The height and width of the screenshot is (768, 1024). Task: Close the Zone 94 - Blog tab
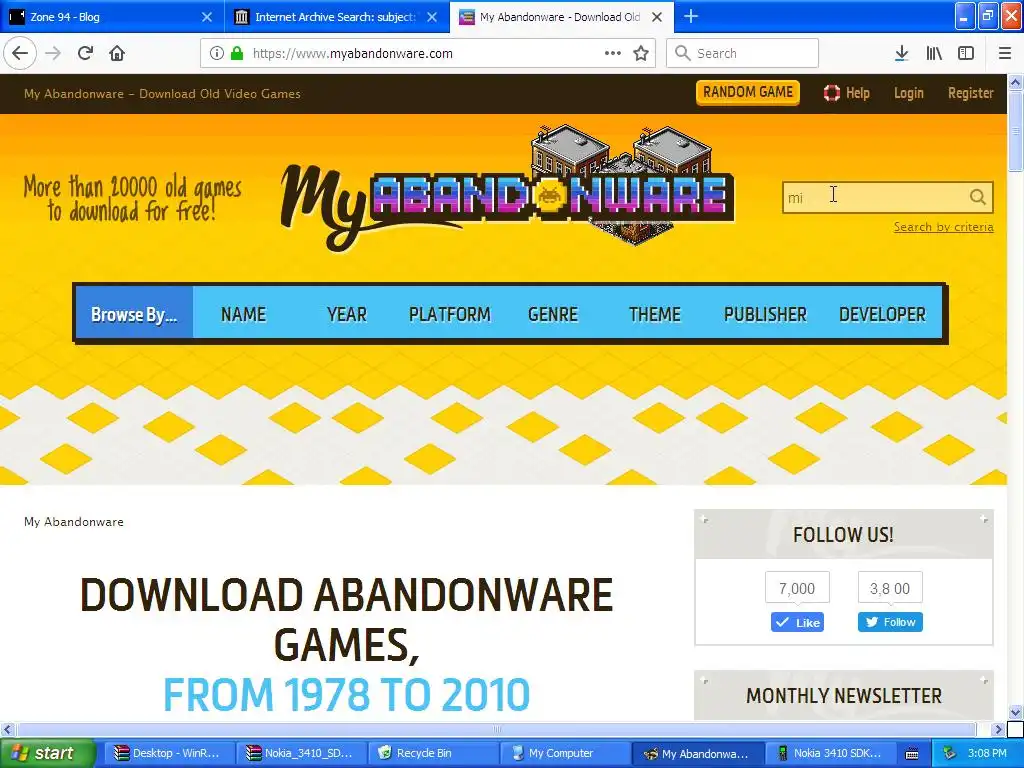click(206, 17)
